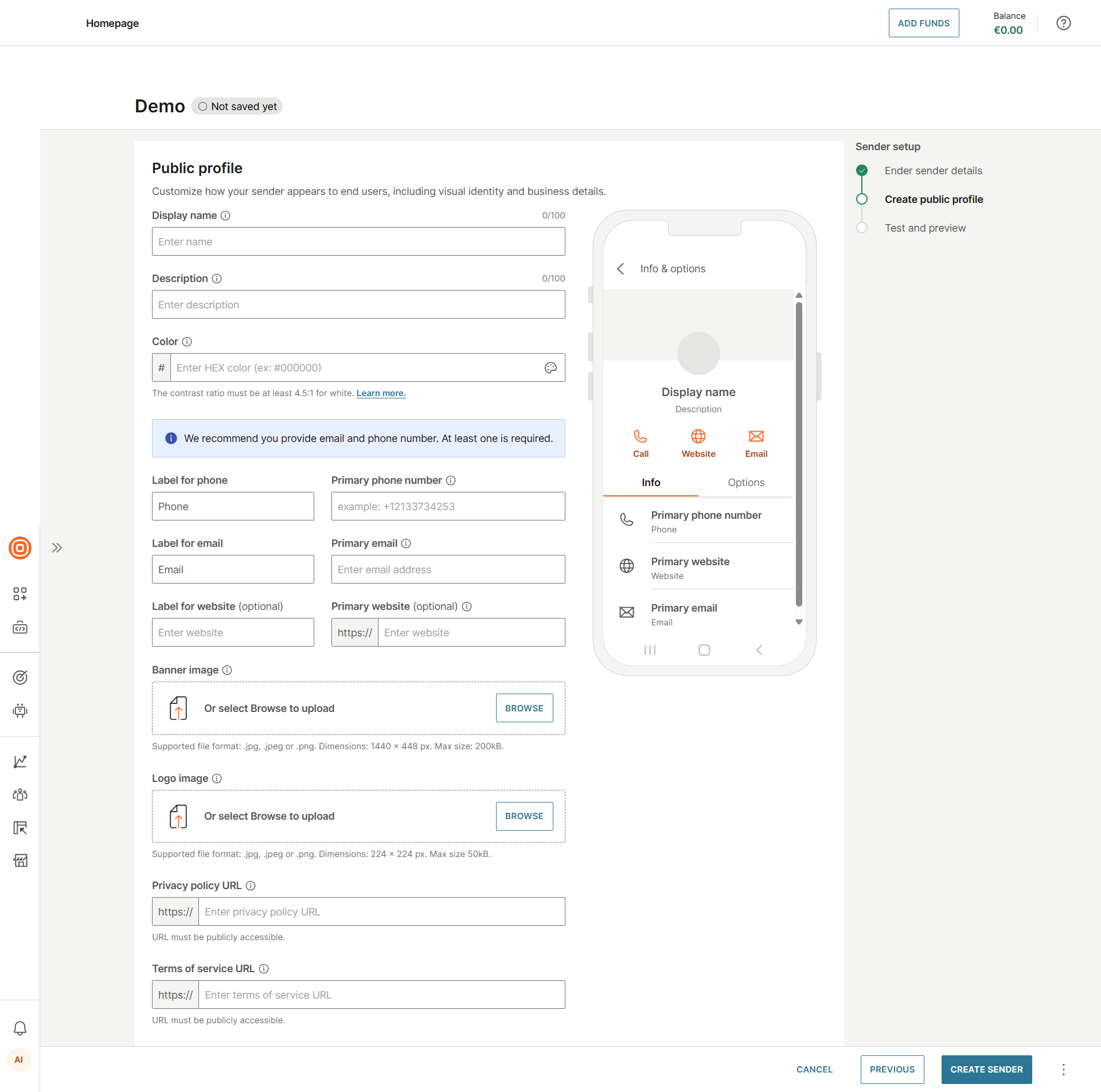
Task: Click the back chevron in the phone preview
Action: coord(620,268)
